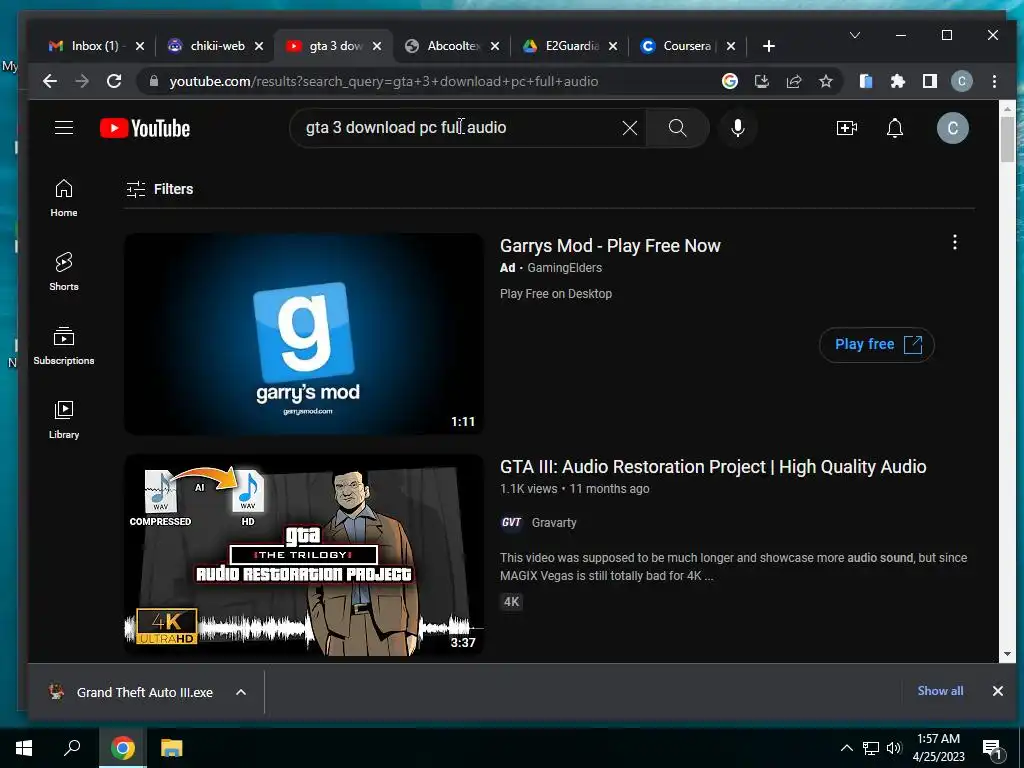Open the YouTube hamburger guide menu

pos(64,127)
